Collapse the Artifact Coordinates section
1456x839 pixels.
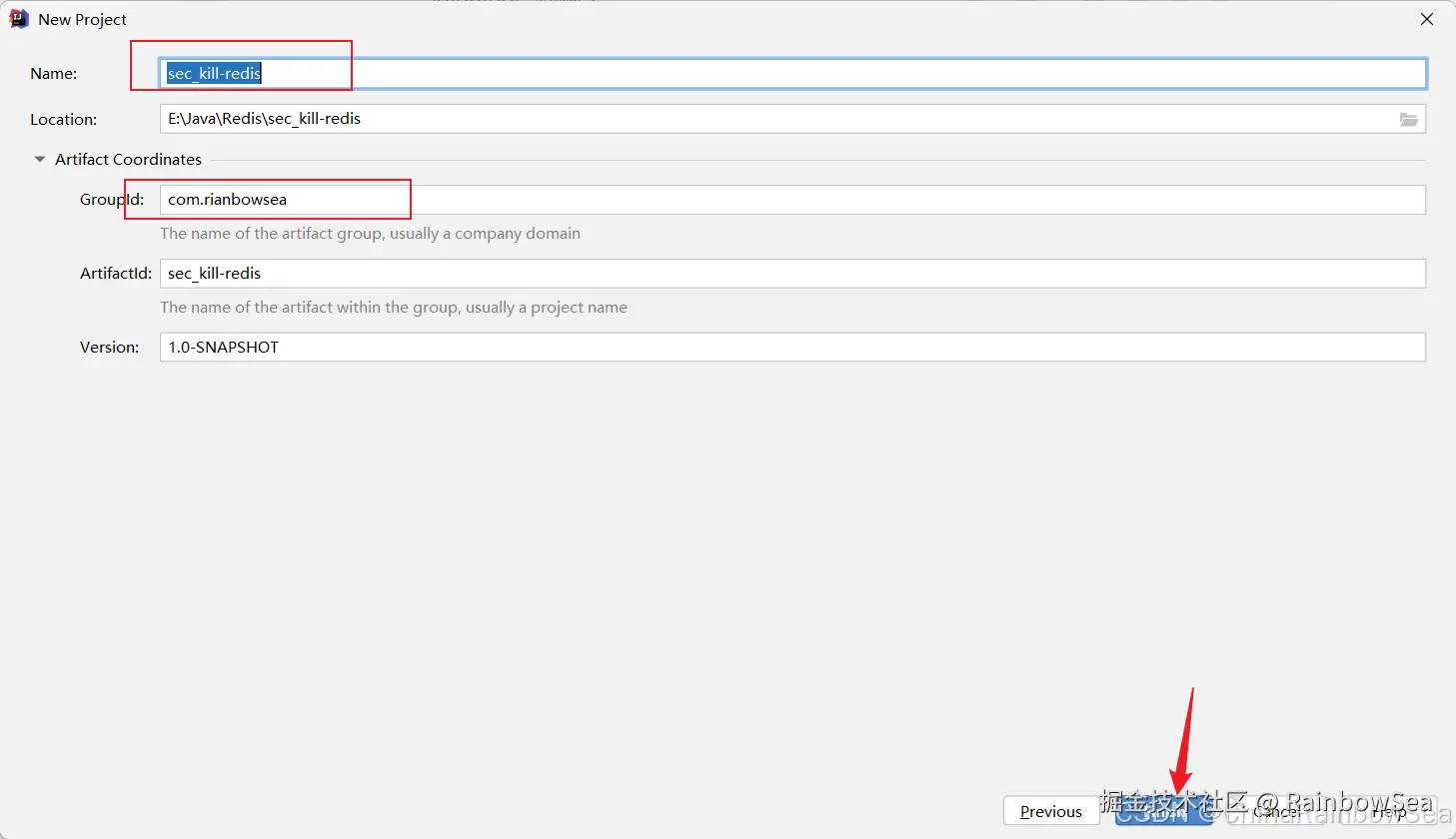click(x=40, y=159)
